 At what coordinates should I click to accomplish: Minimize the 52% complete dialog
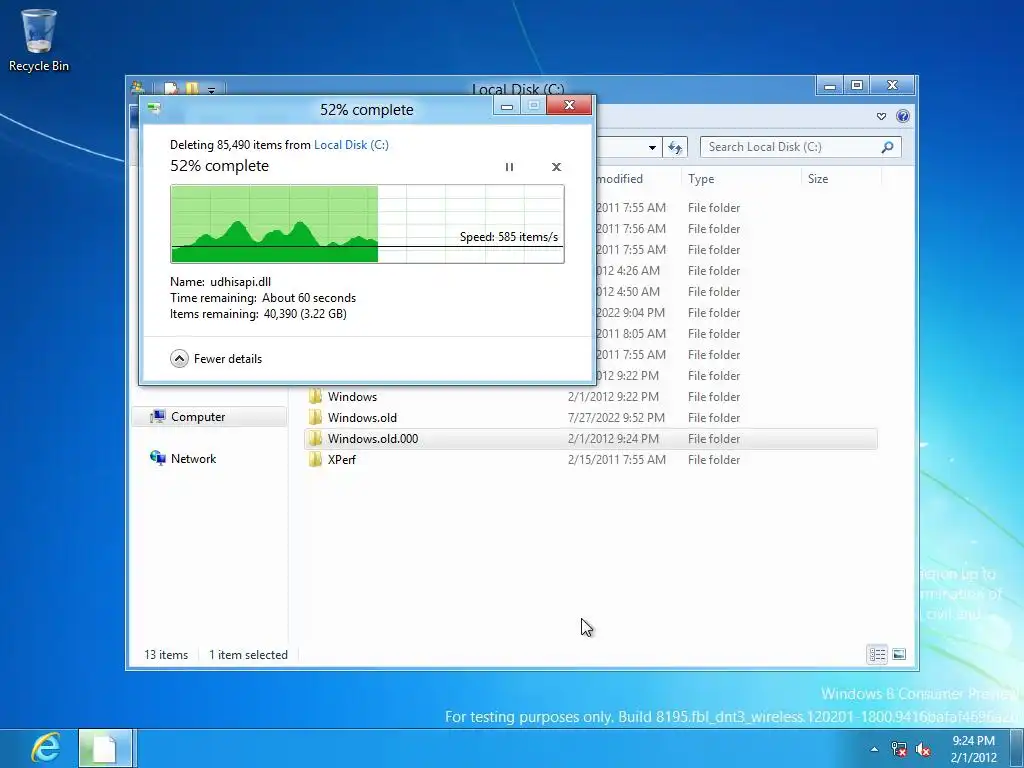pos(507,106)
